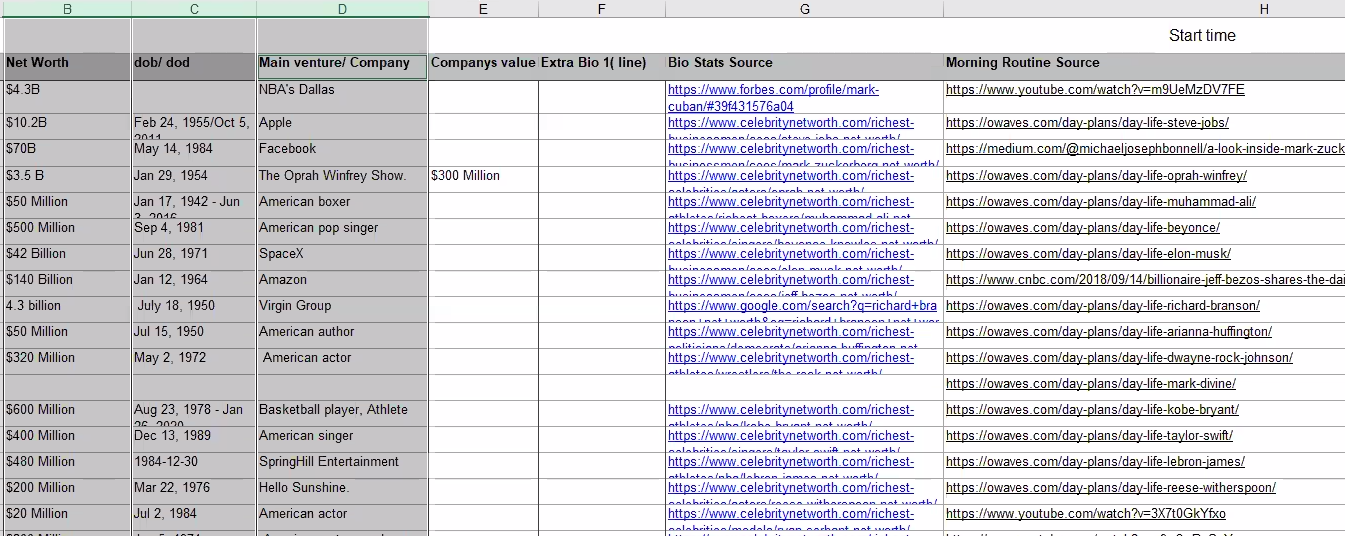
Task: Select the column E header
Action: tap(483, 9)
